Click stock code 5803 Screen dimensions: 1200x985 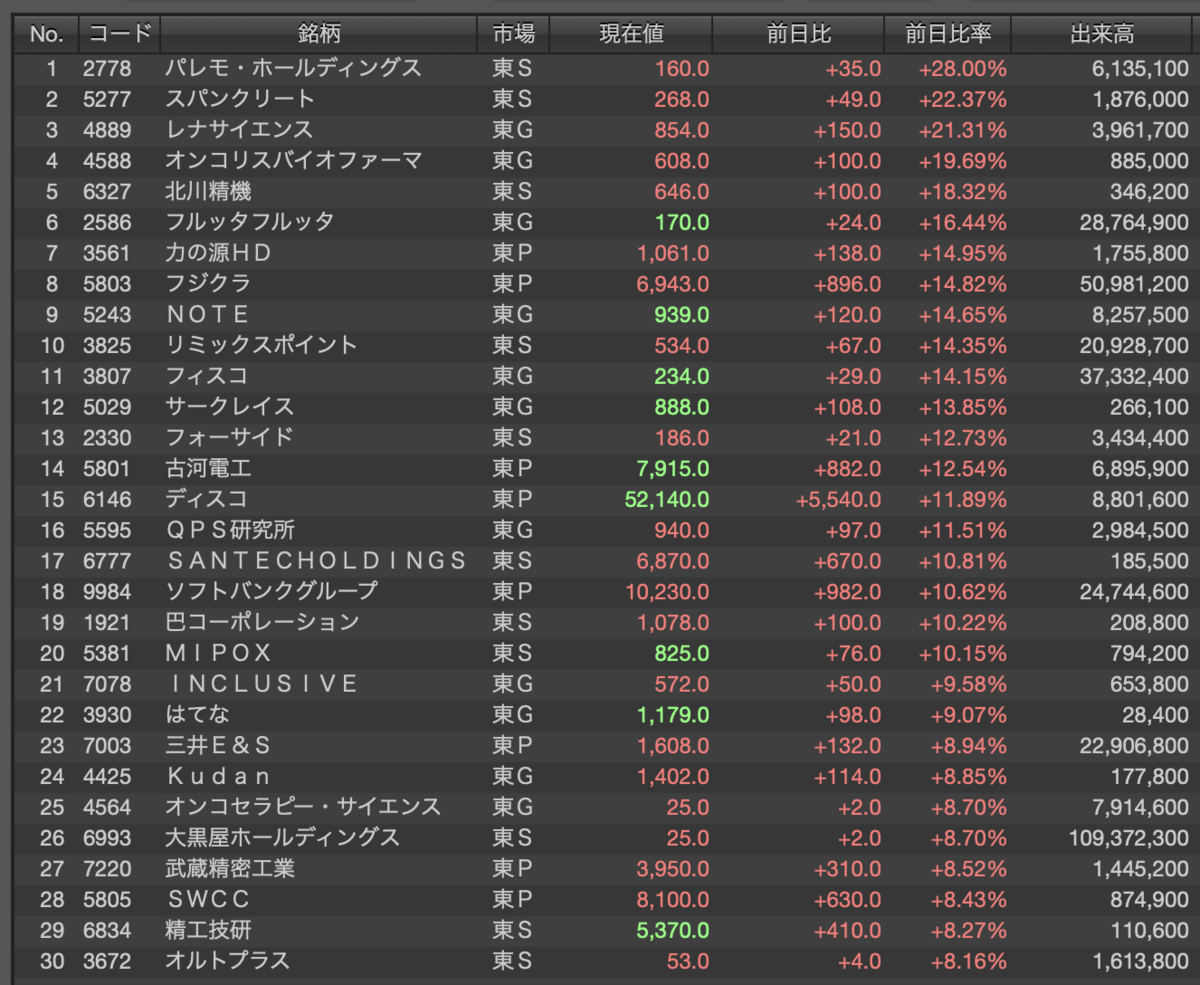coord(106,284)
